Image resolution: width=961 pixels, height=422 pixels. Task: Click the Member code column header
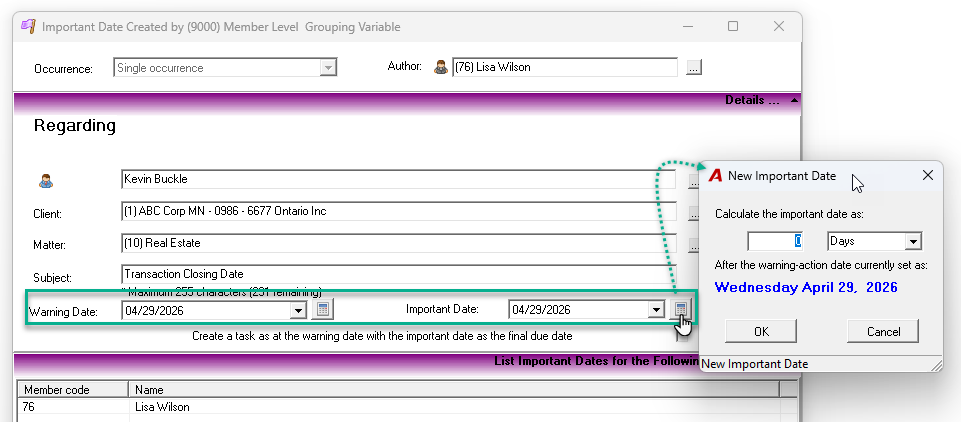click(73, 390)
